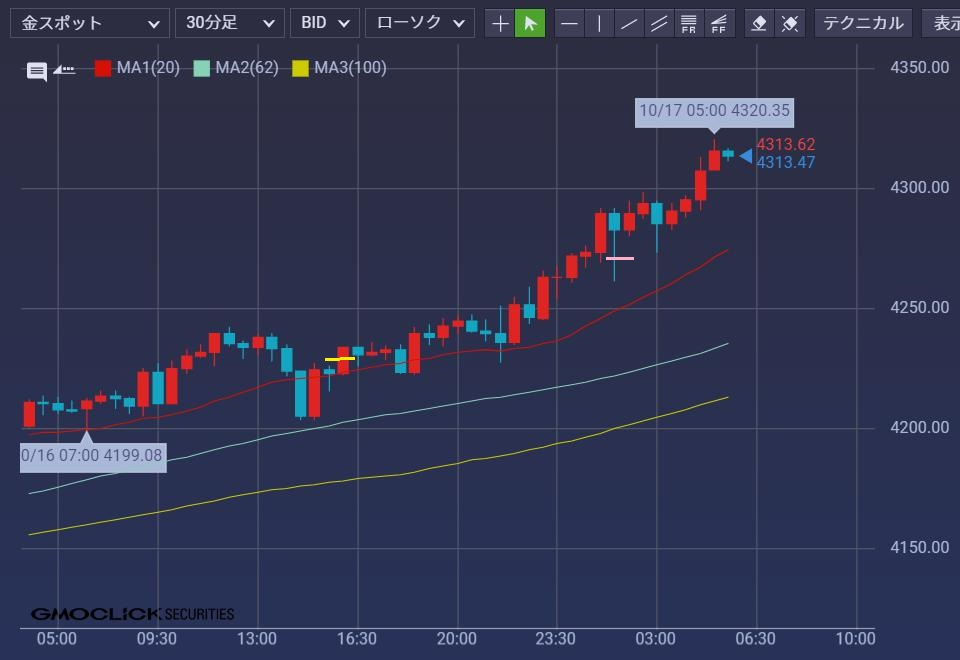The width and height of the screenshot is (960, 660).
Task: Activate the green arrow pointer tool
Action: pyautogui.click(x=530, y=23)
